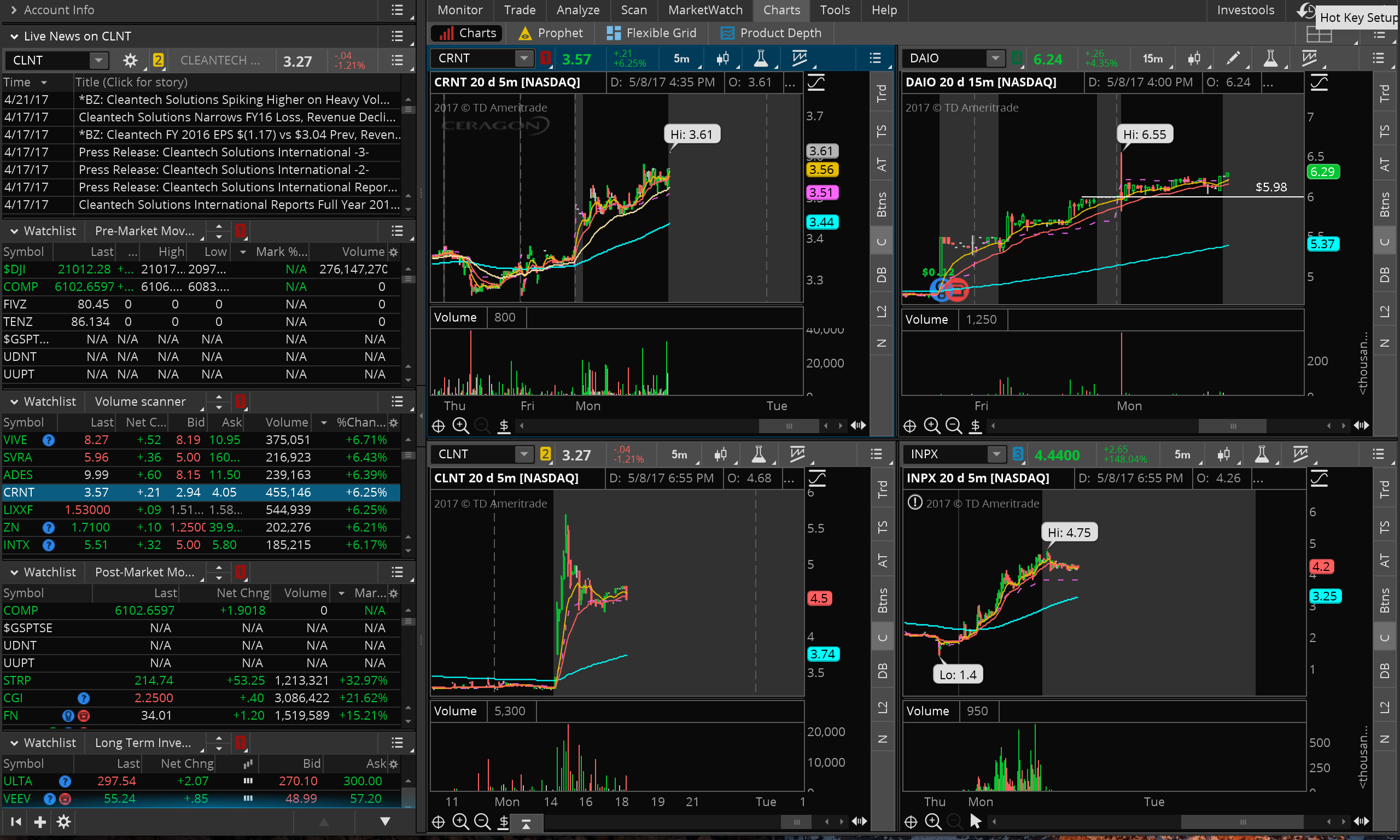Click the dollar-sign price marker icon under CLNT chart
This screenshot has height=840, width=1400.
[x=504, y=822]
